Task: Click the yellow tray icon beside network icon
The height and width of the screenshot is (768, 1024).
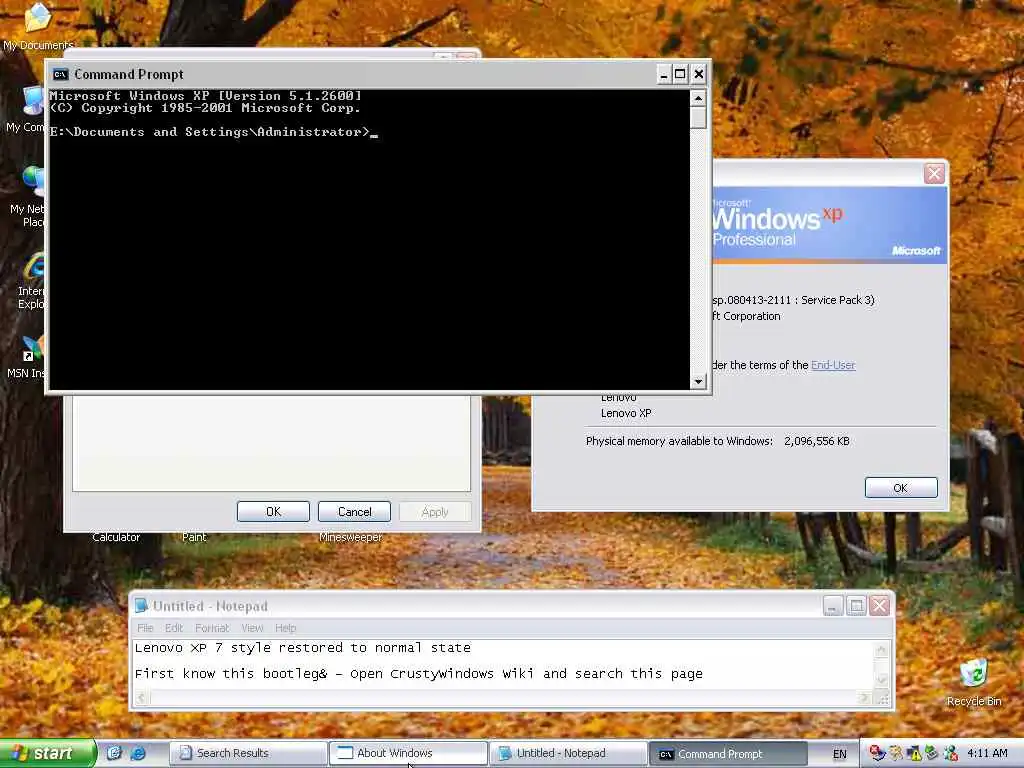Action: pyautogui.click(x=896, y=753)
